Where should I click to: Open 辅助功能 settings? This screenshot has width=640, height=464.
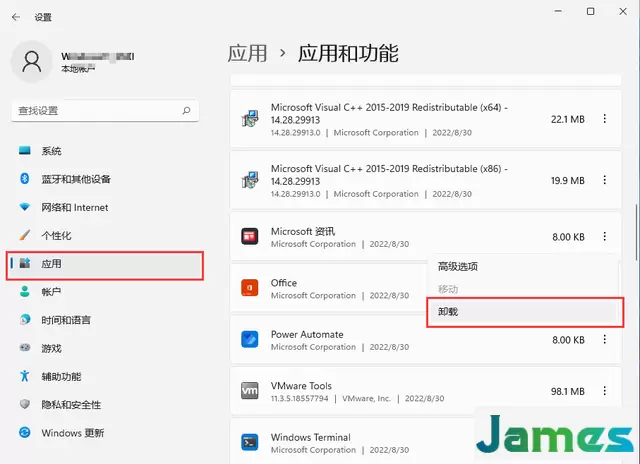pos(104,376)
